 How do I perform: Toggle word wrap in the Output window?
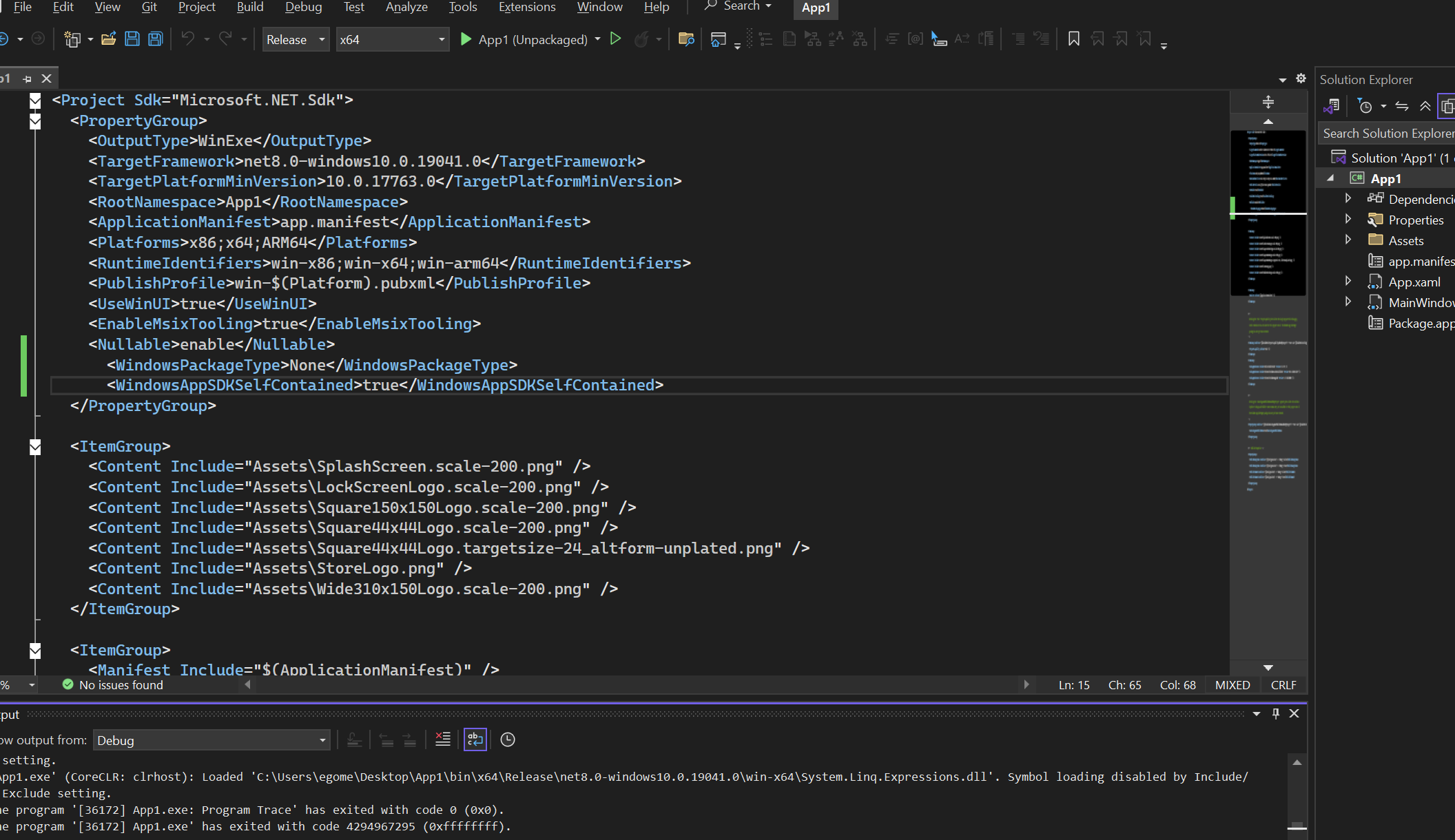coord(475,739)
